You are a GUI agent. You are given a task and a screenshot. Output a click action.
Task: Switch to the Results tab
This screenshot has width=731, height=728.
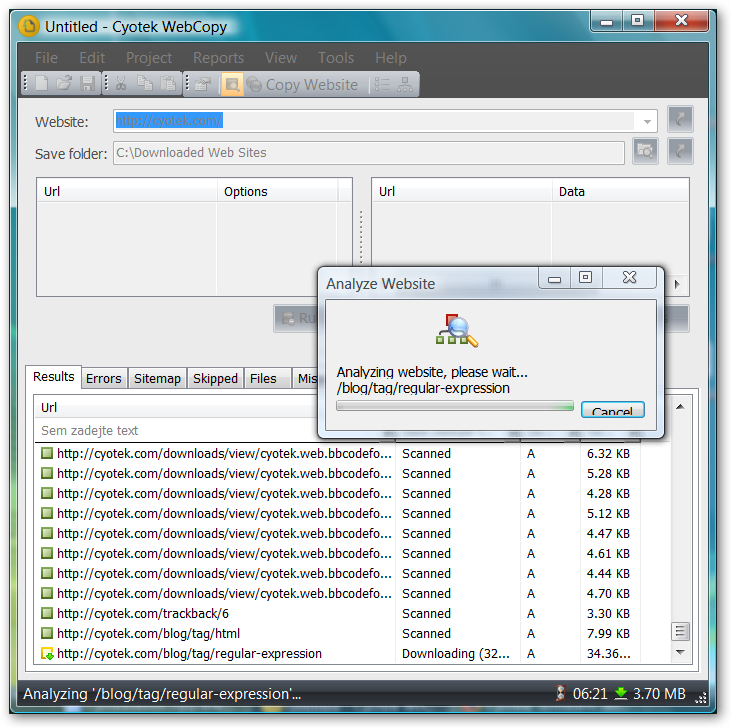(x=54, y=377)
